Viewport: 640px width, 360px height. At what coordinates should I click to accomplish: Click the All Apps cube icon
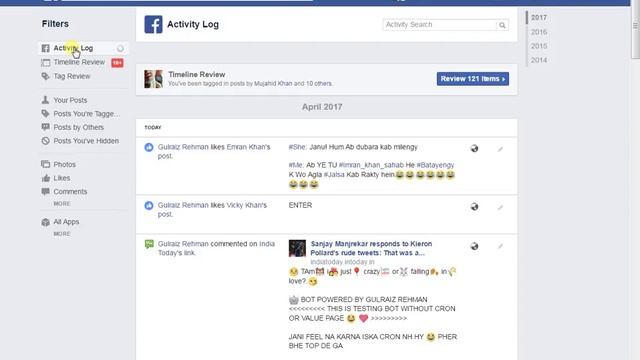click(x=45, y=222)
